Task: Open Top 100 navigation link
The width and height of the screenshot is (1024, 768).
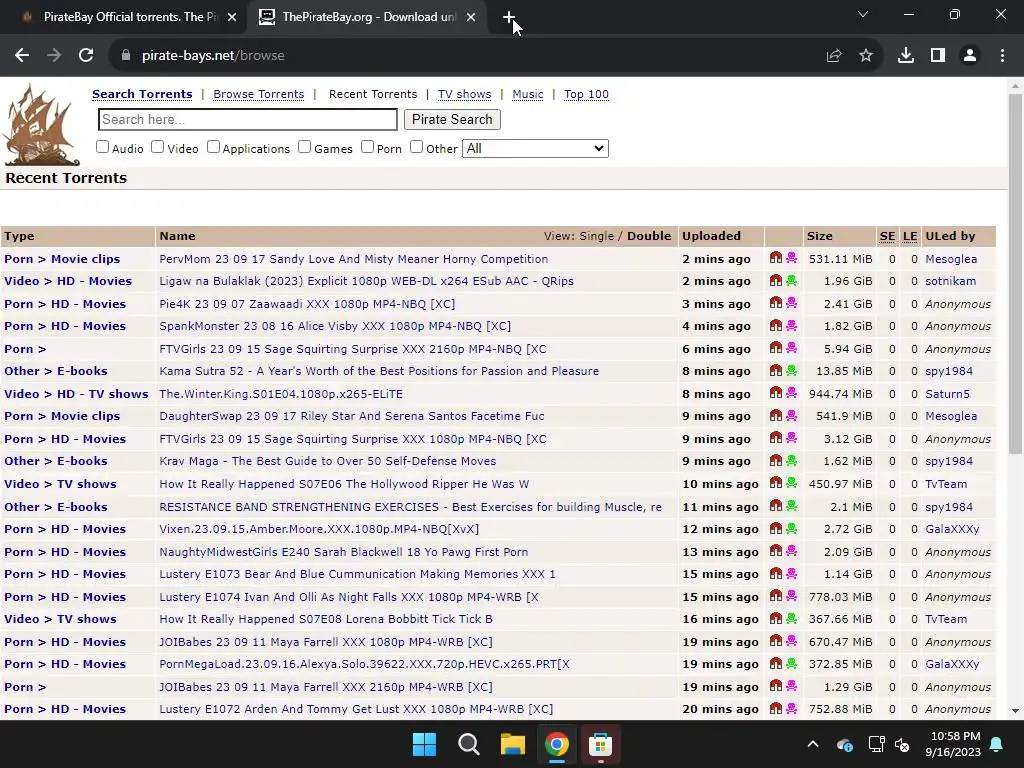Action: point(586,94)
